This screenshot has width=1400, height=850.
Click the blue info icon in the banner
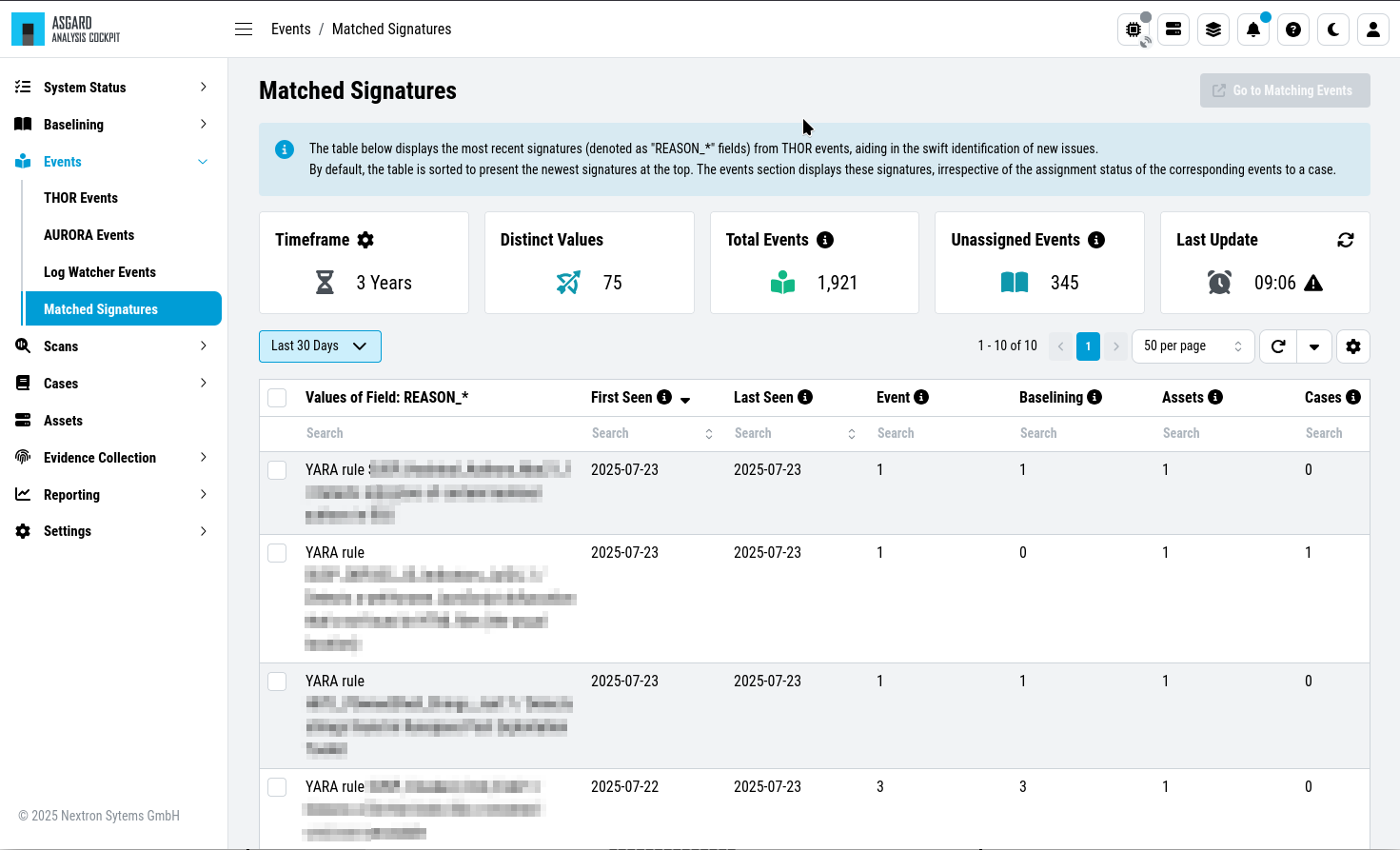coord(285,149)
